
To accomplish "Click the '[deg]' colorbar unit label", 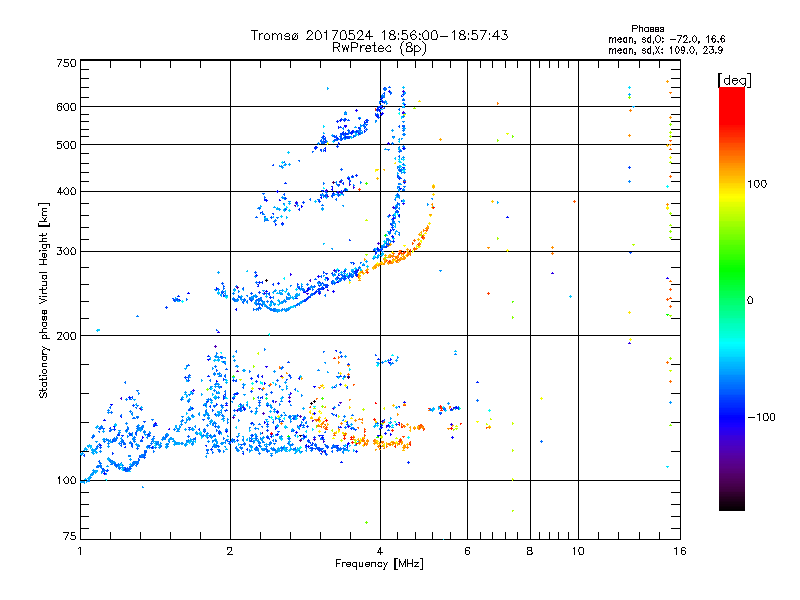I will tap(734, 80).
